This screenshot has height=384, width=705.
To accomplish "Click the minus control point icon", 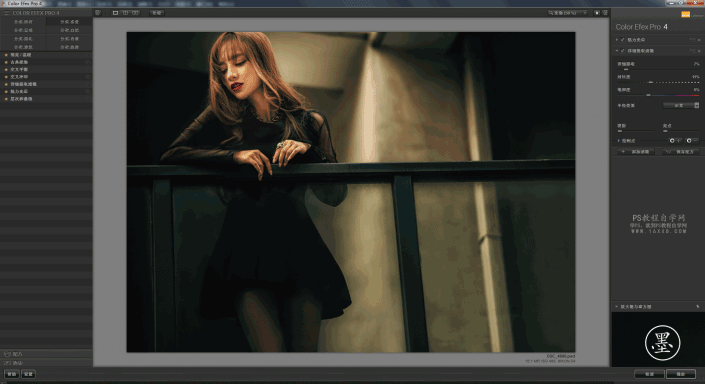I will pos(691,141).
